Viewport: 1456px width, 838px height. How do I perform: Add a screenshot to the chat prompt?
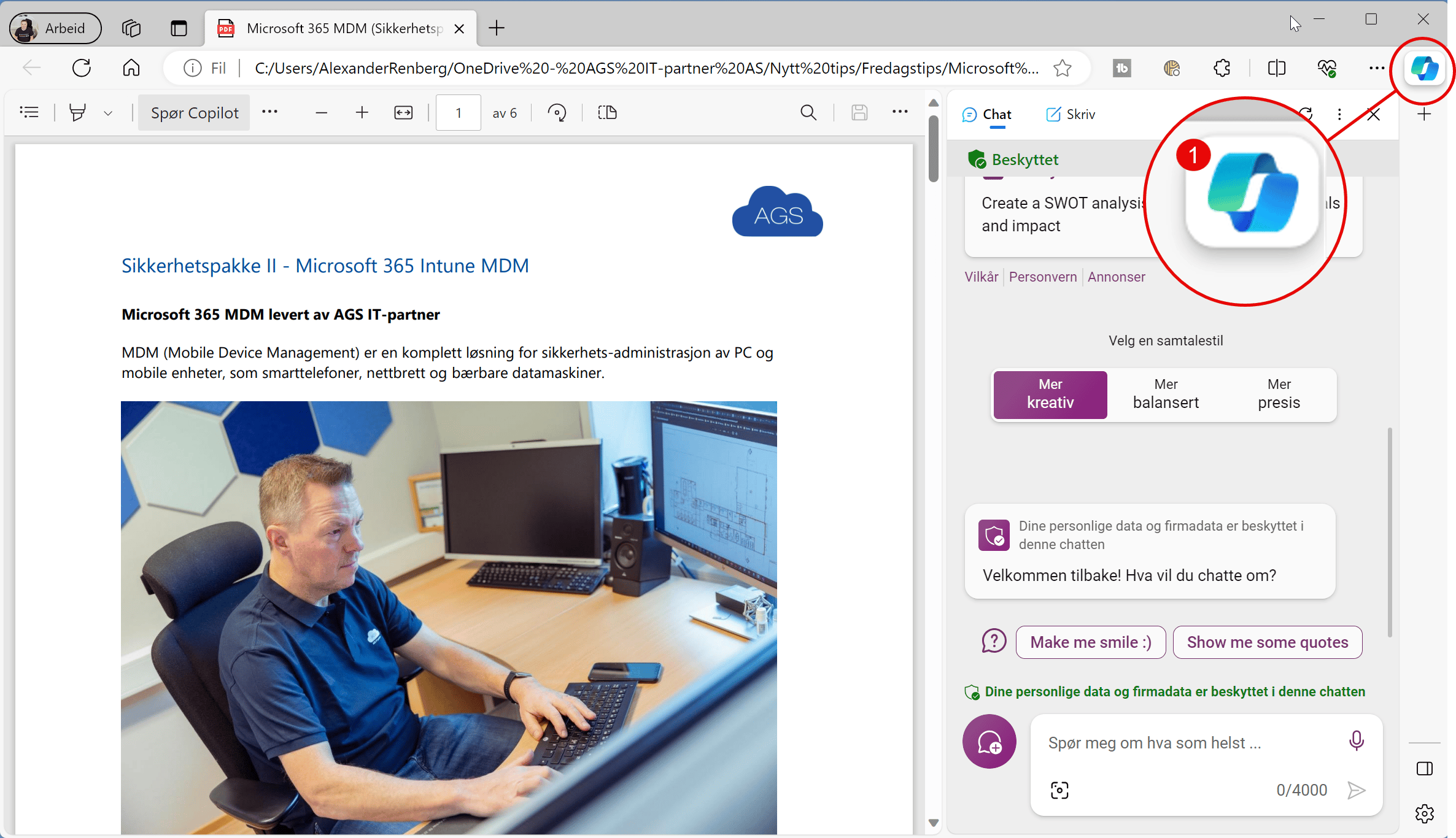1059,790
